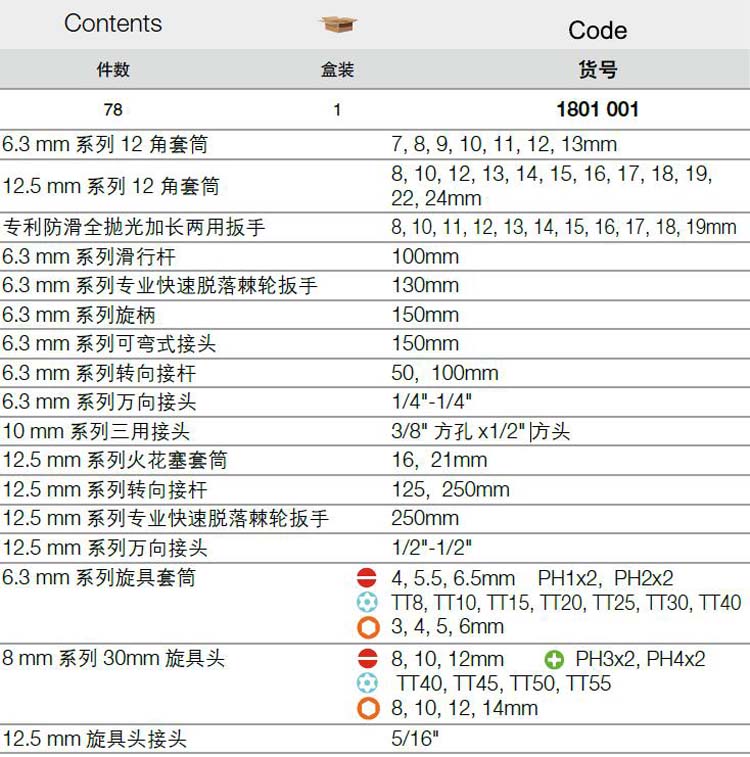Click the red slotted icon beside 8, 10, 12mm
The width and height of the screenshot is (750, 757).
tap(368, 659)
